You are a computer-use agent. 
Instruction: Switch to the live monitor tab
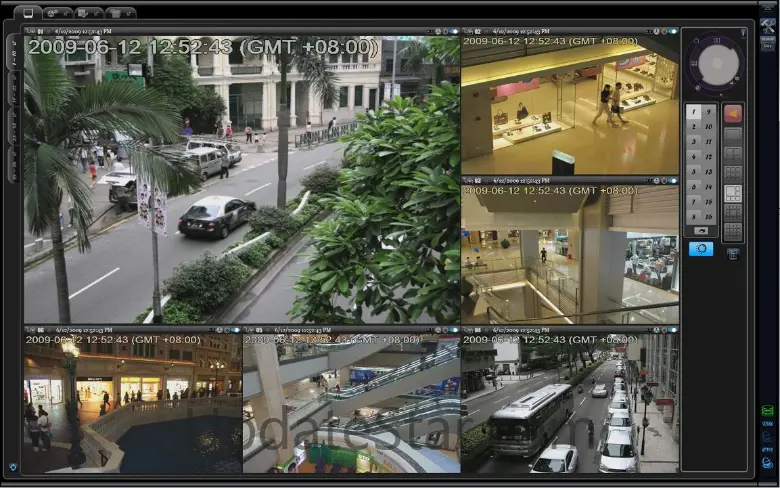(x=27, y=13)
